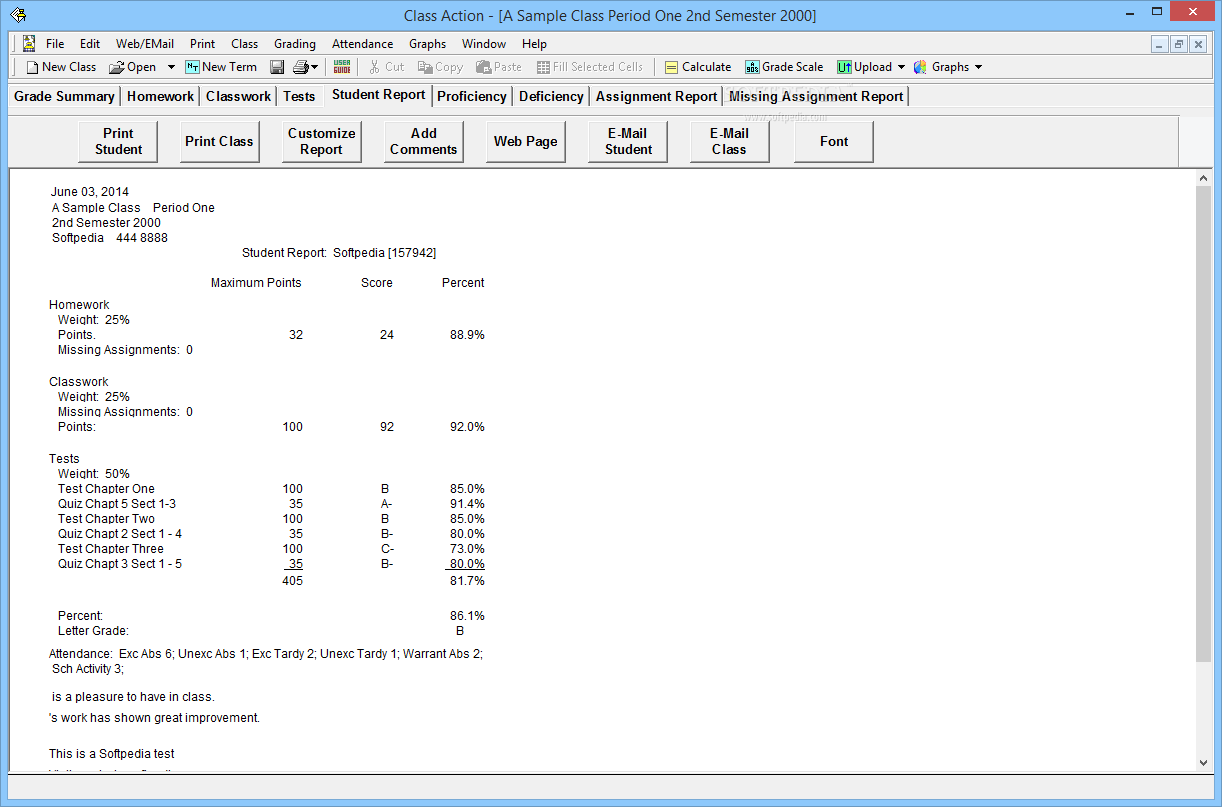Click the inner document minimize button
This screenshot has height=807, width=1222.
pyautogui.click(x=1160, y=44)
